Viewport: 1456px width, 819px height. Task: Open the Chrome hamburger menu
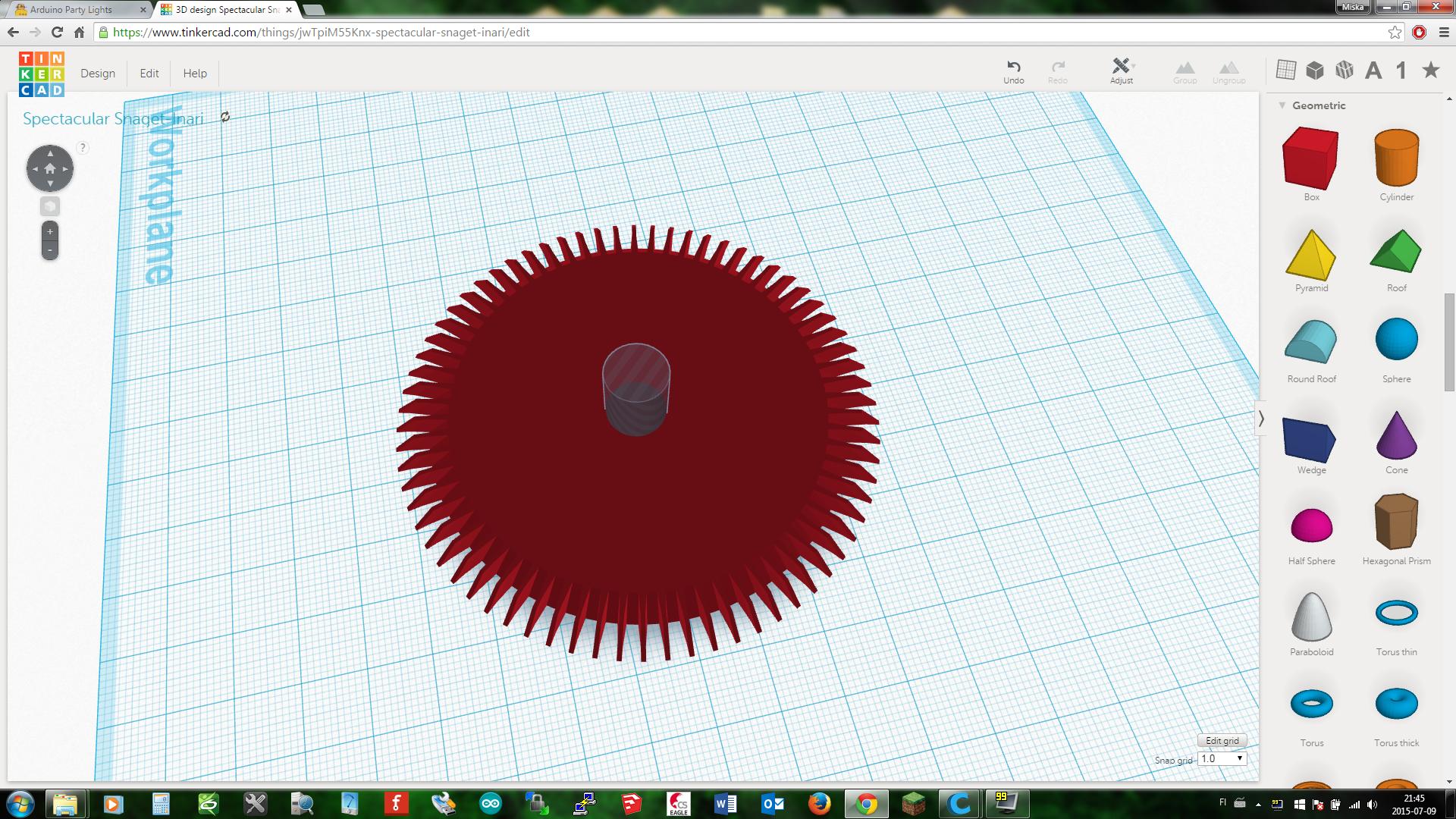coord(1443,33)
